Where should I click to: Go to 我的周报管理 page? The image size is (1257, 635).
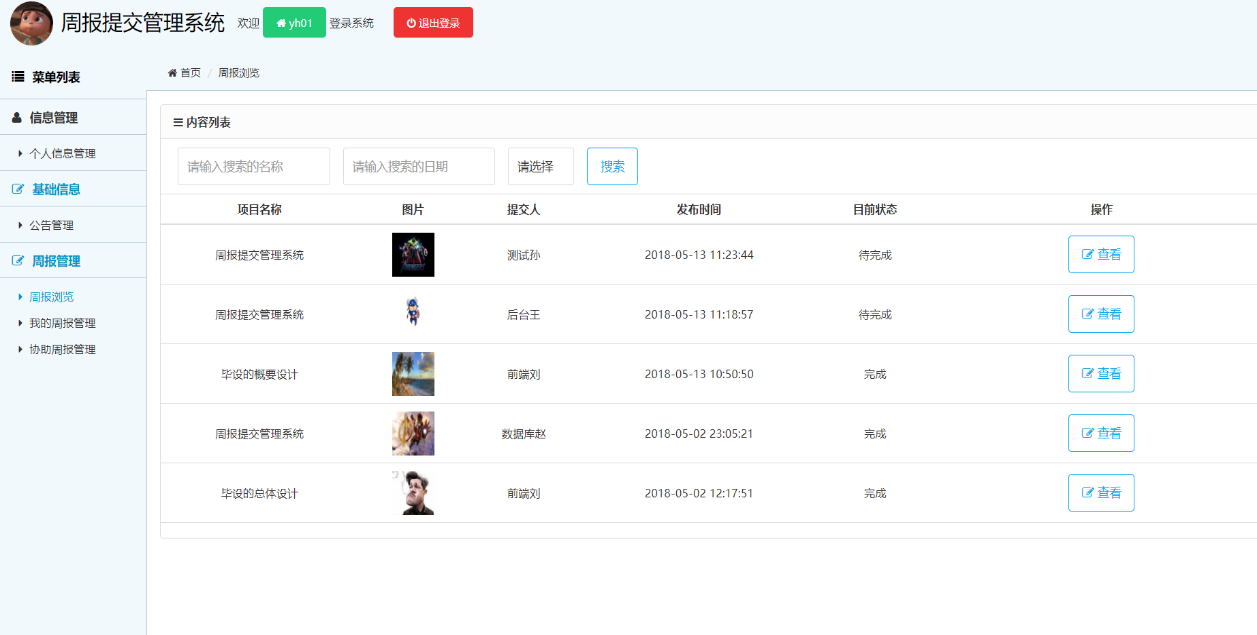coord(62,323)
